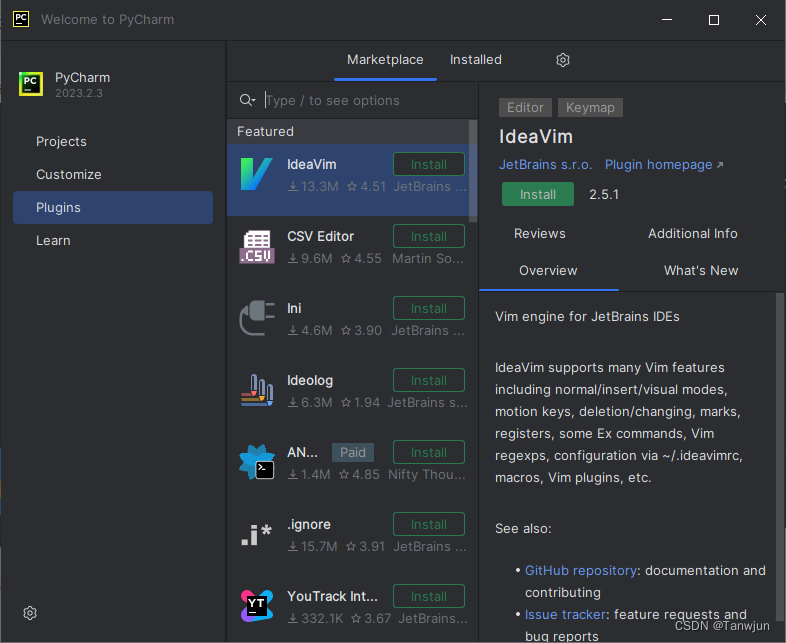Click PyCharm 2023.2.3 version text
The width and height of the screenshot is (786, 643).
pos(79,93)
